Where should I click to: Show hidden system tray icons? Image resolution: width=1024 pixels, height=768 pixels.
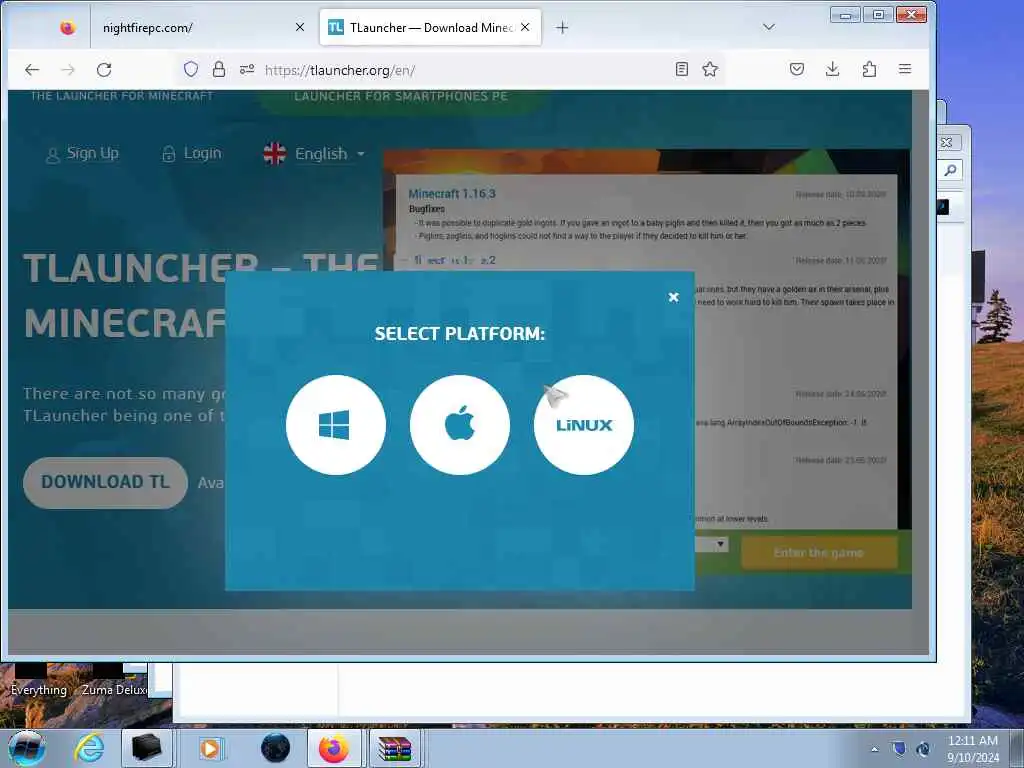[x=874, y=749]
